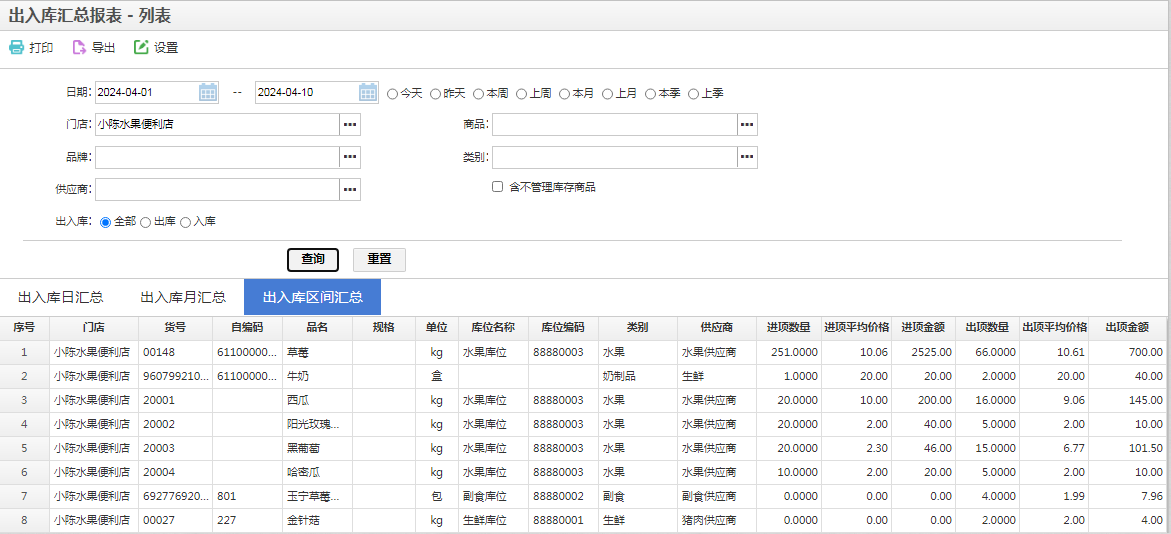Screen dimensions: 1171x534
Task: Click the 库位名称 column header
Action: (x=493, y=327)
